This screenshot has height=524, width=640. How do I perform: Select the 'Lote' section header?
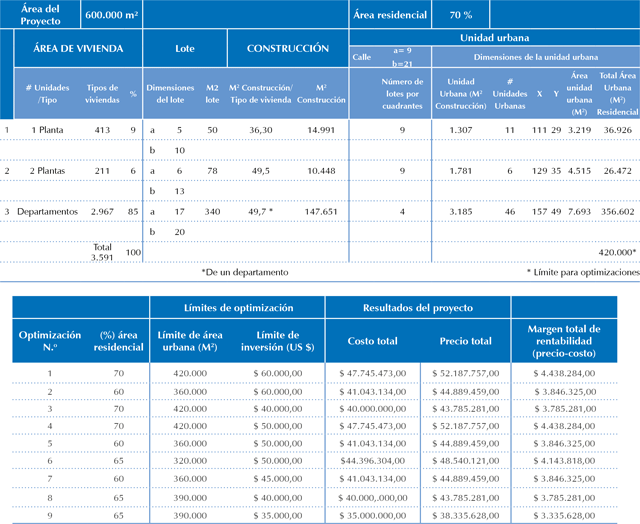point(184,49)
